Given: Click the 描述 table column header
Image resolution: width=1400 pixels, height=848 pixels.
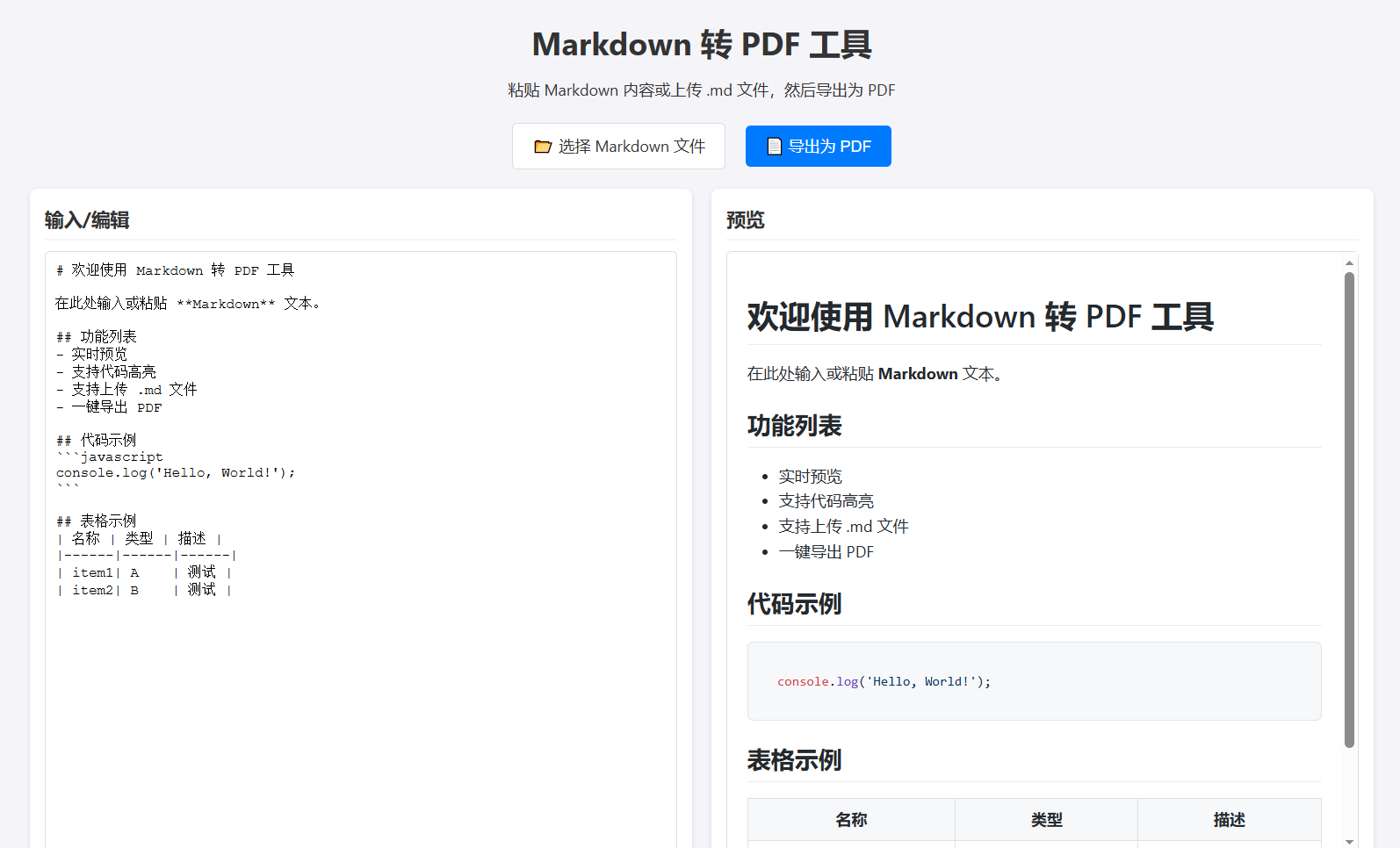Looking at the screenshot, I should pyautogui.click(x=1229, y=820).
